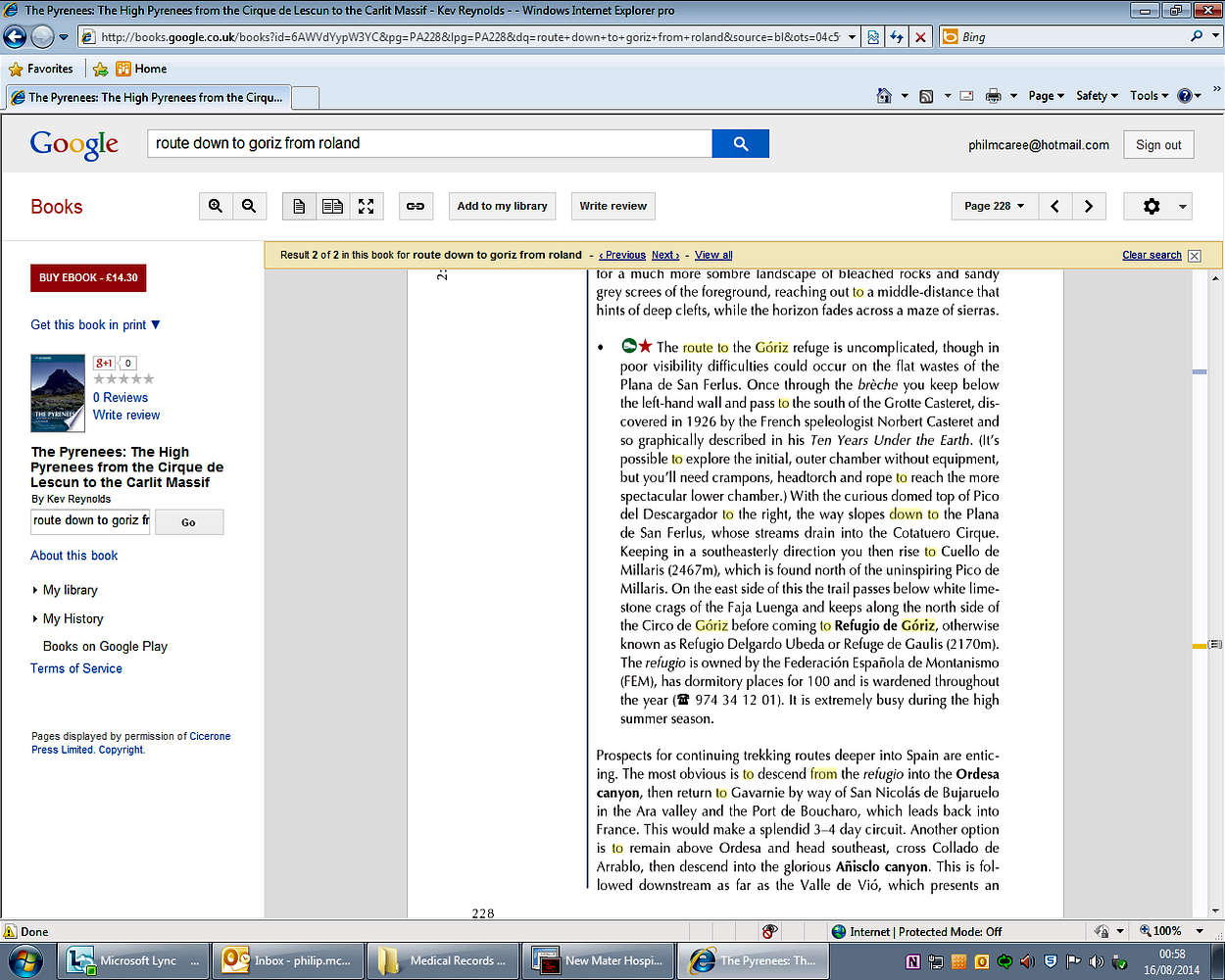Click the RSS feeds icon

[x=926, y=96]
